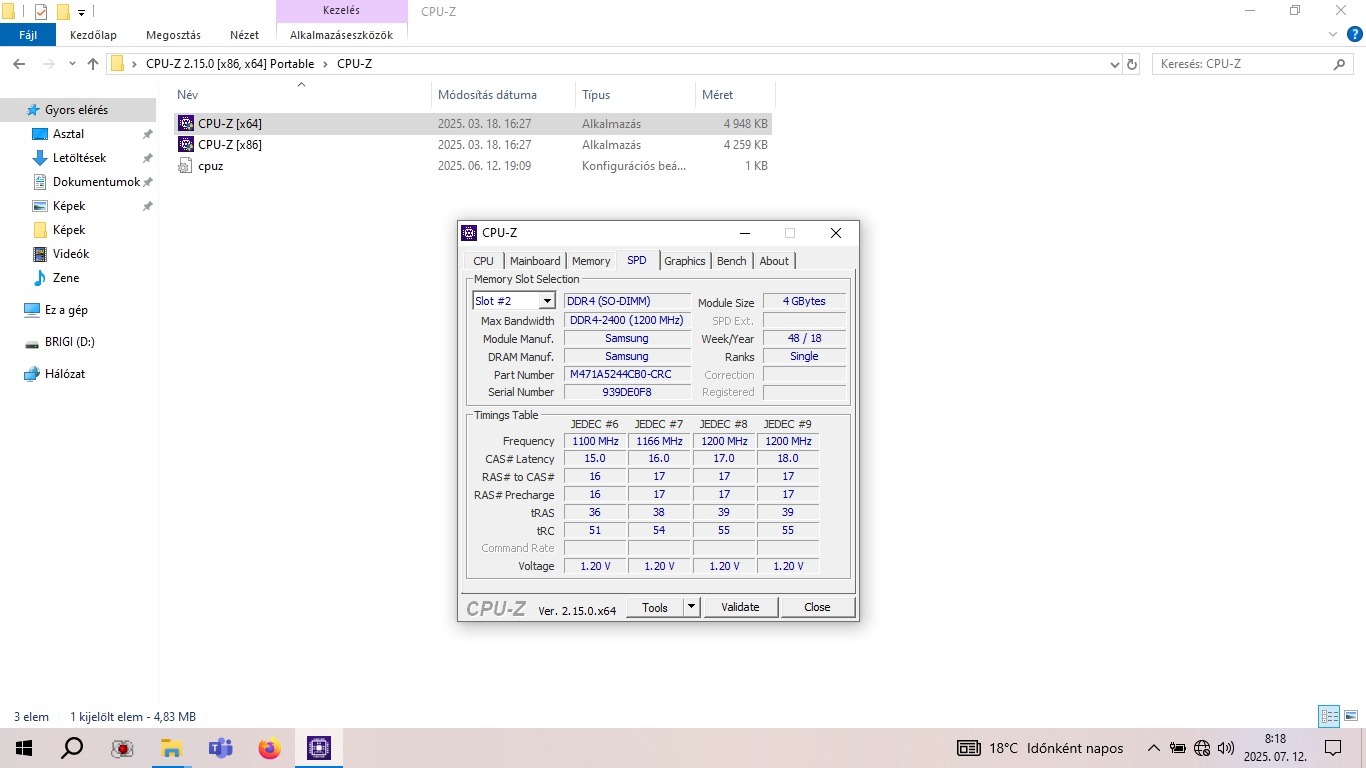Open Zene music folder

[66, 278]
